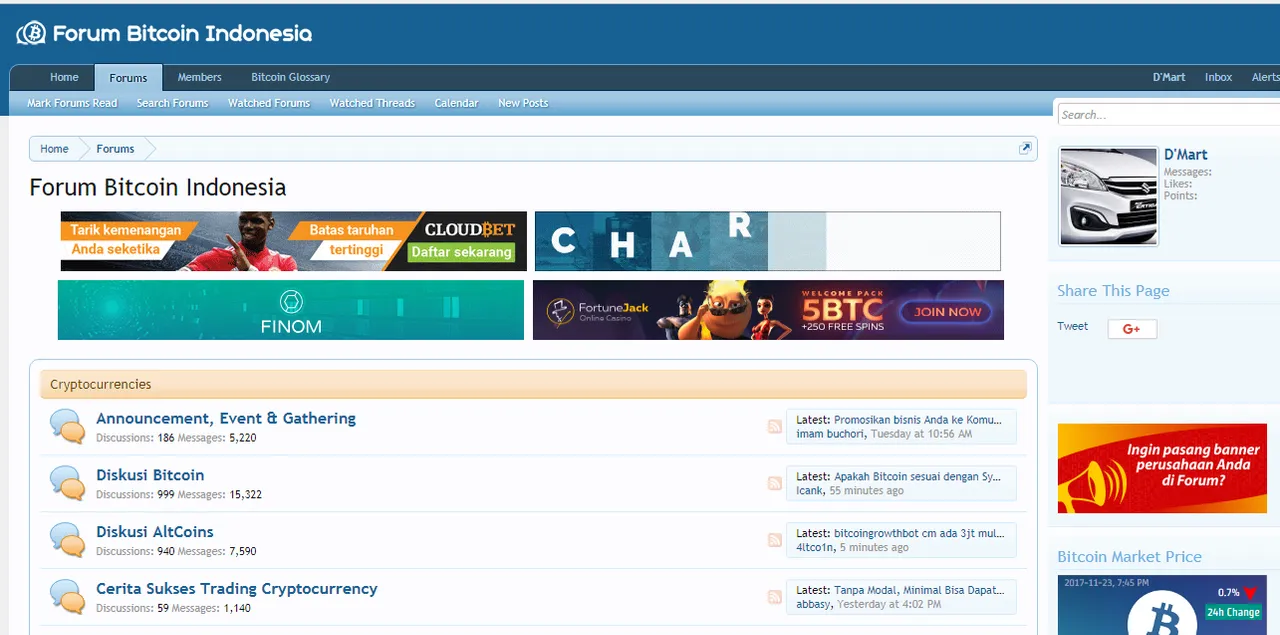Click user icank link
1280x635 pixels.
(810, 491)
